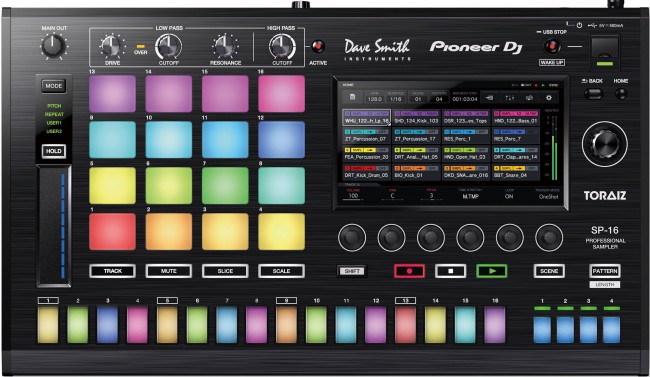650x377 pixels.
Task: Toggle the HOLD button
Action: tap(53, 151)
